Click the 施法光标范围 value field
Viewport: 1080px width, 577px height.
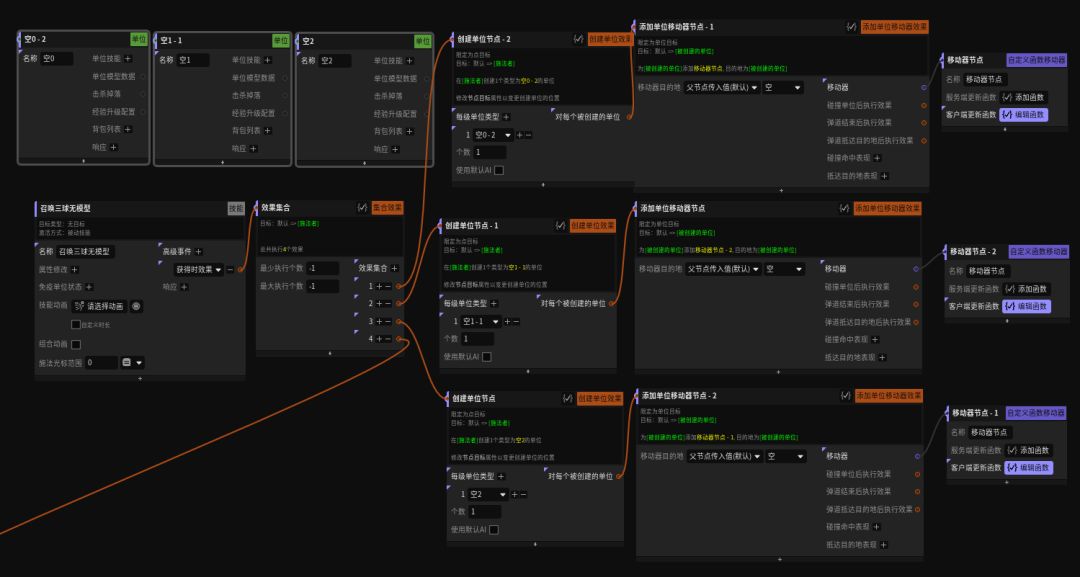click(101, 362)
